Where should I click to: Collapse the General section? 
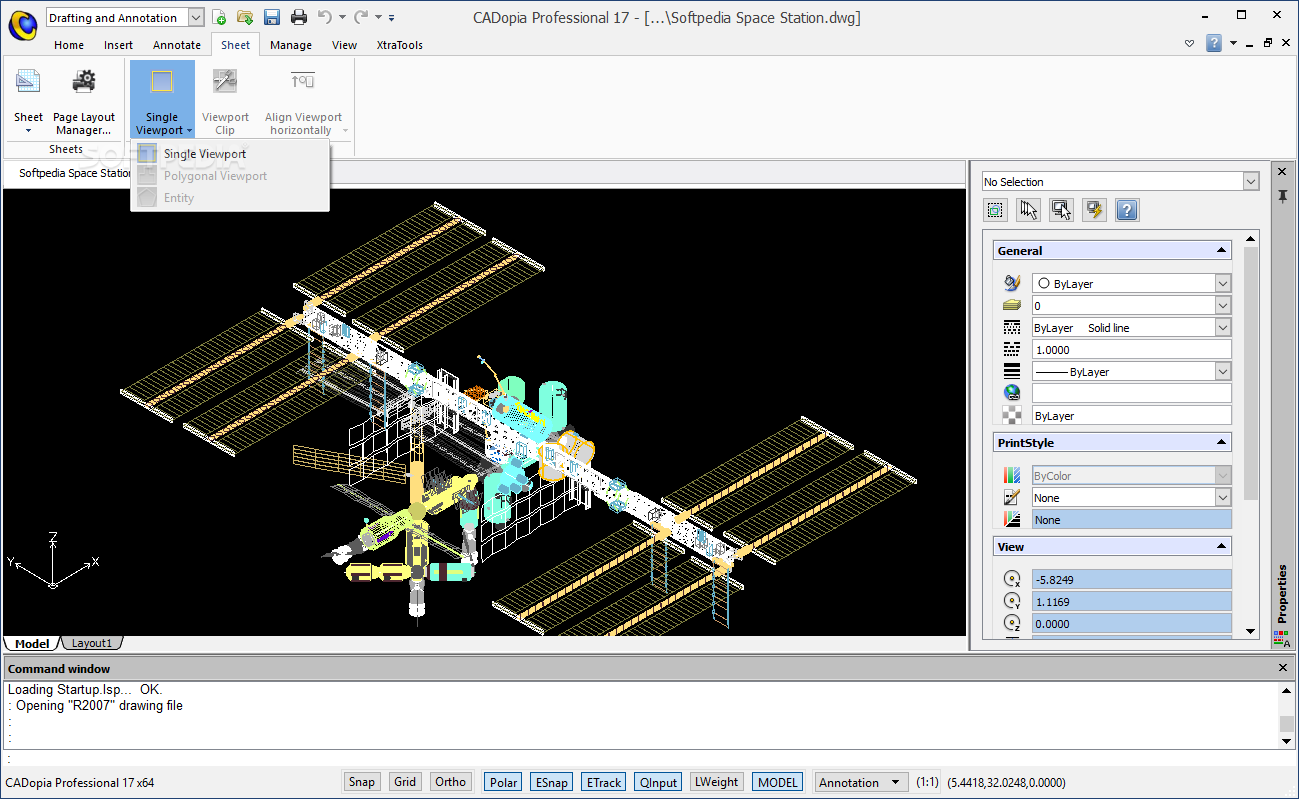pos(1221,251)
